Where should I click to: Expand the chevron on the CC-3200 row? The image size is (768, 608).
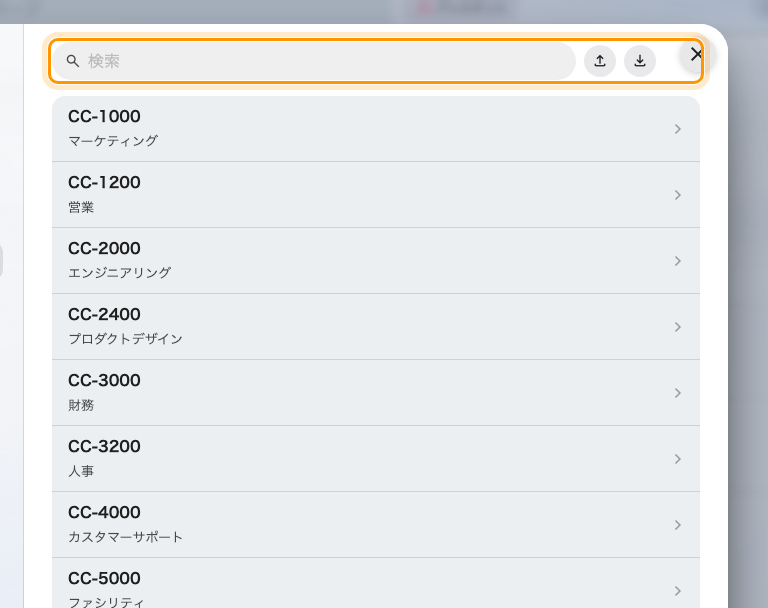point(678,459)
